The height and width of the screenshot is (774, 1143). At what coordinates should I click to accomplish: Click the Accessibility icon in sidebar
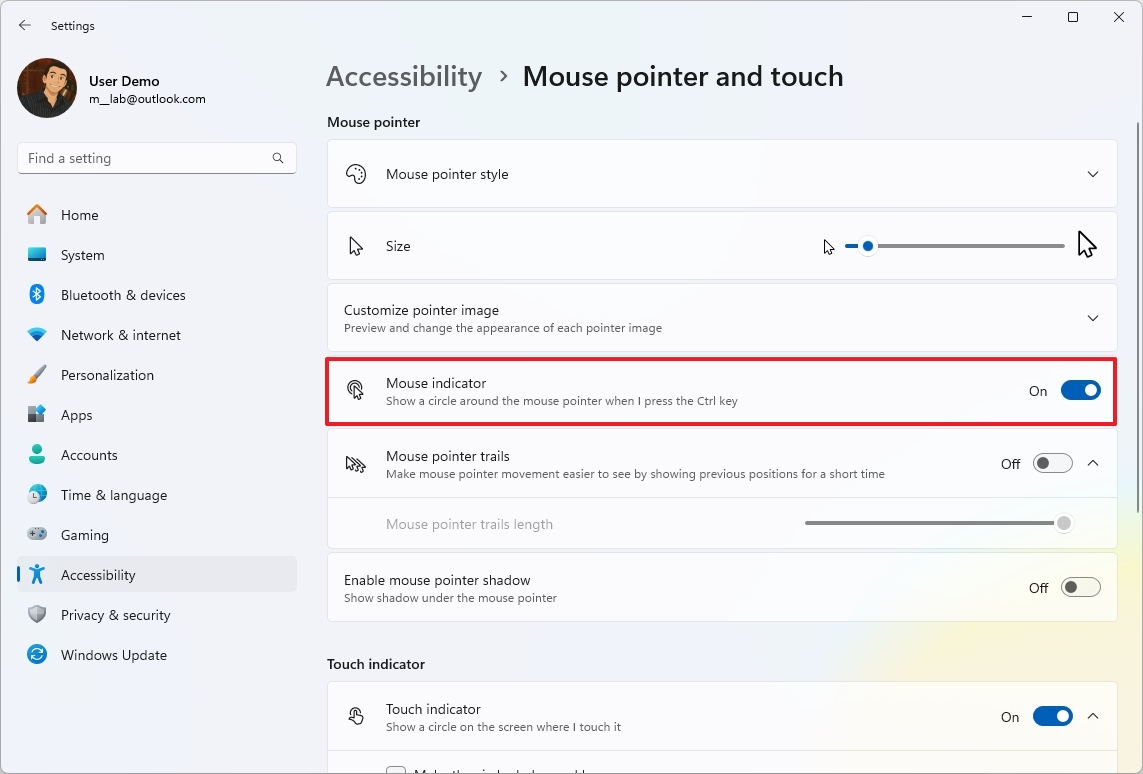point(37,575)
